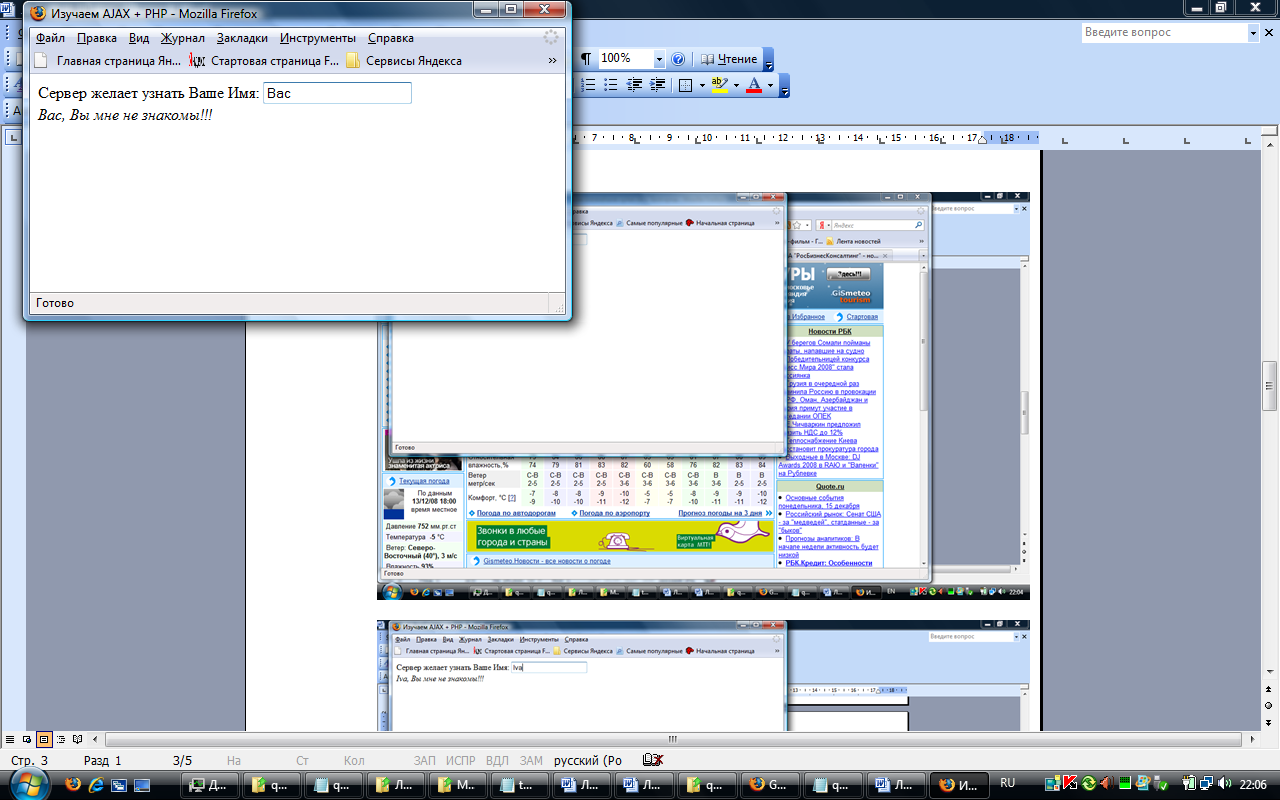Decrease indent in Word toolbar
The height and width of the screenshot is (800, 1280).
633,85
